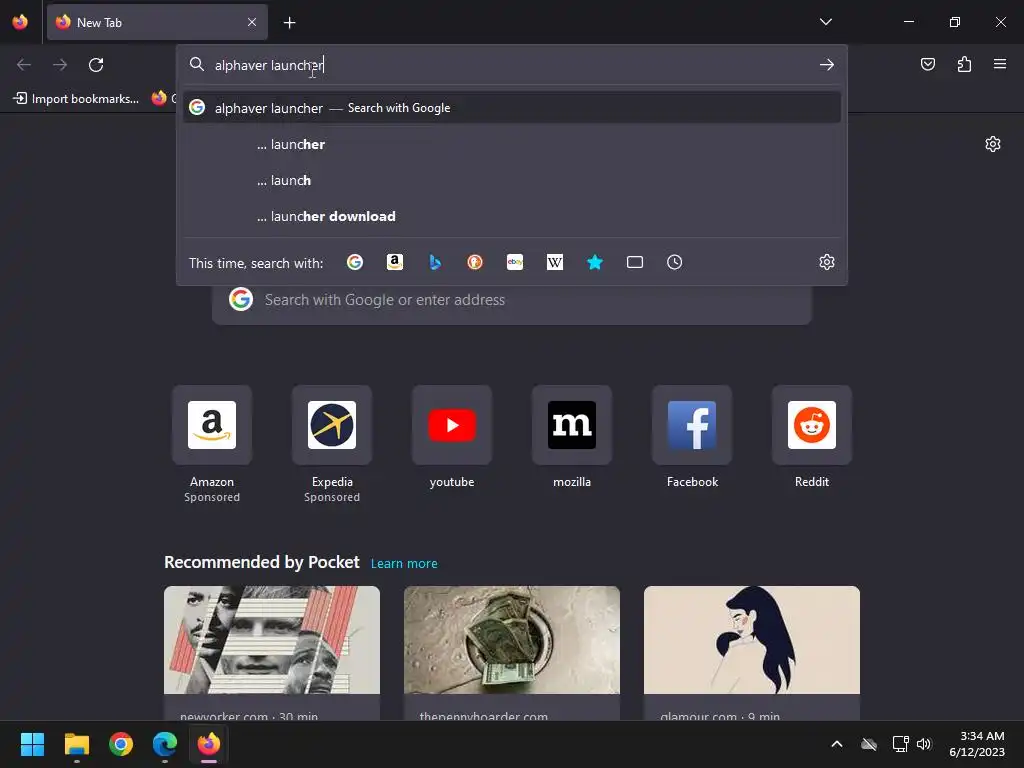Search this time with Amazon icon
1024x768 pixels.
[394, 263]
